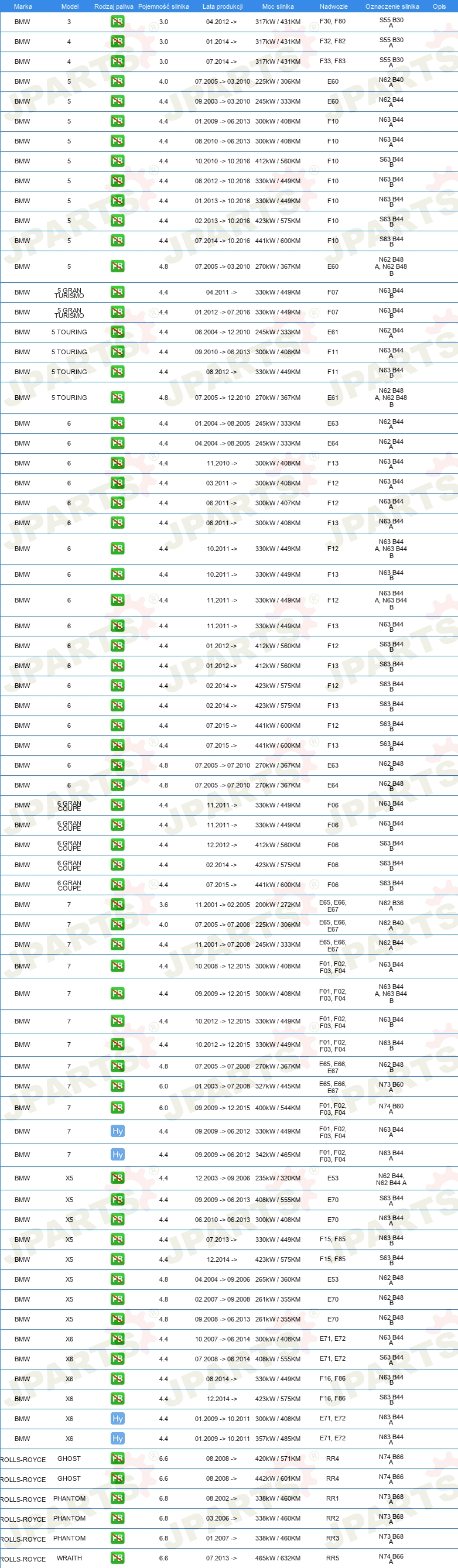The image size is (458, 1568).
Task: Click fuel icon in BMW 7 N74 B60 row
Action: tap(118, 1108)
